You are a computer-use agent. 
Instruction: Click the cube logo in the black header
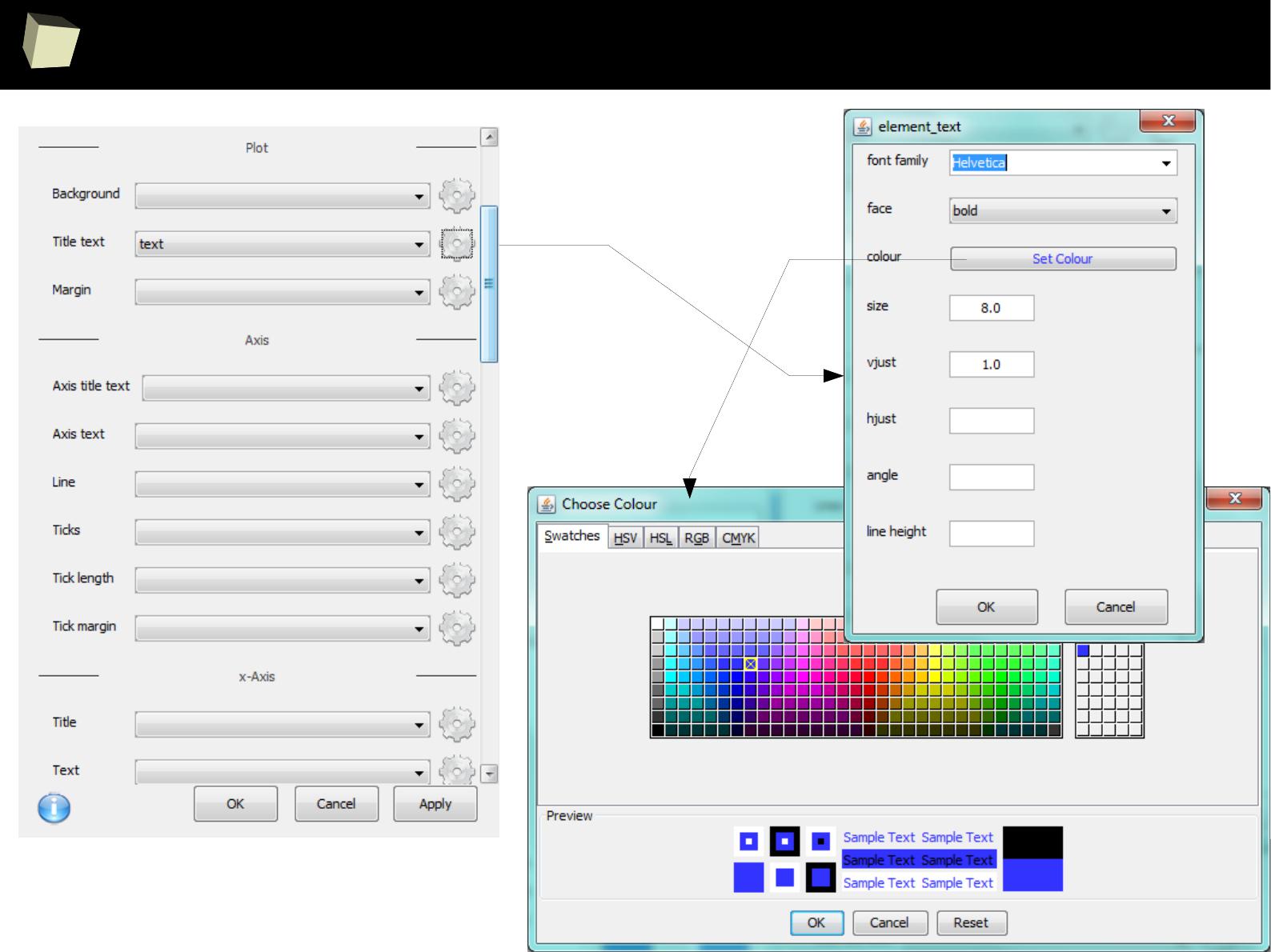coord(50,42)
